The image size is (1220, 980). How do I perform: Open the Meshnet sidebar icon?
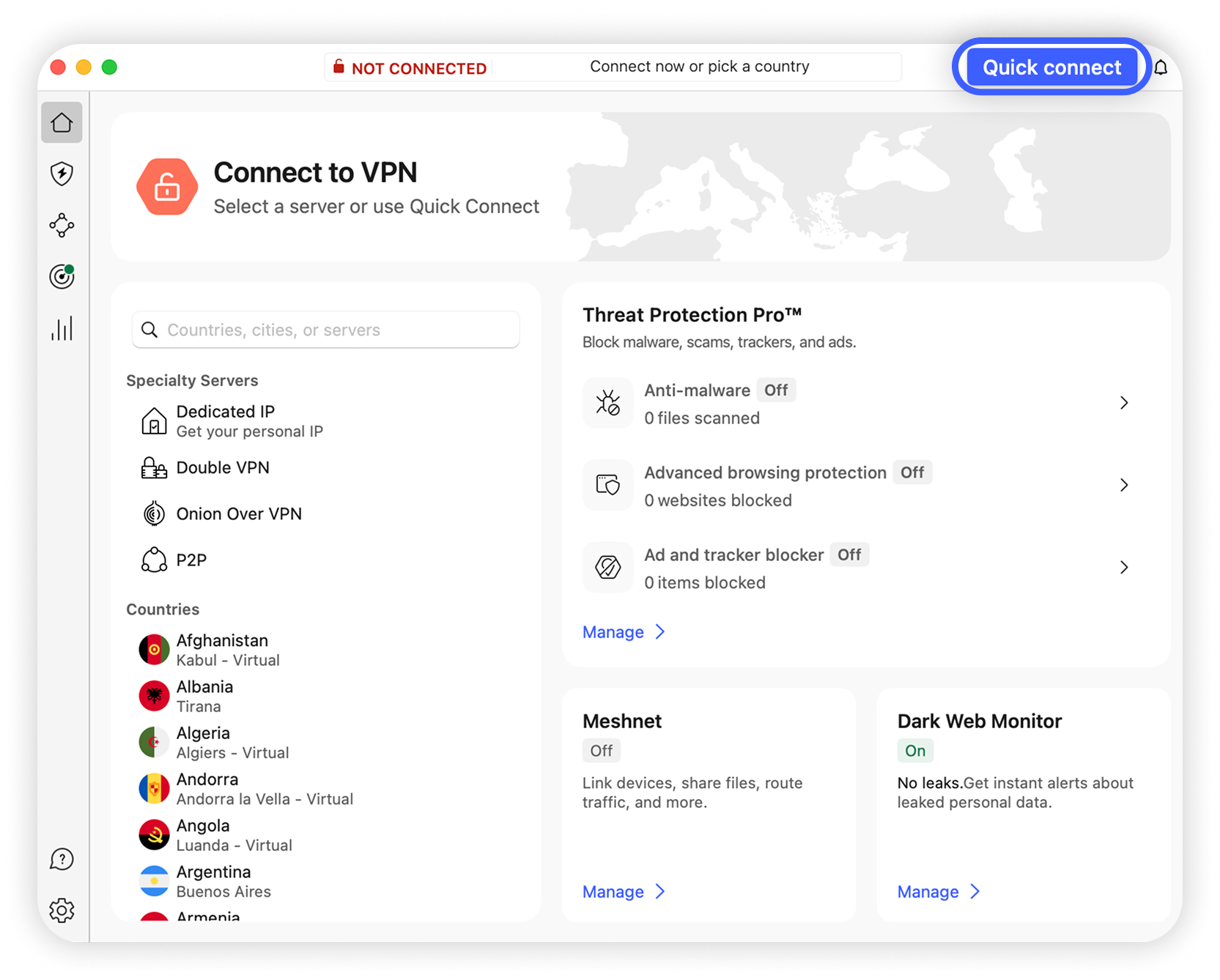[62, 226]
